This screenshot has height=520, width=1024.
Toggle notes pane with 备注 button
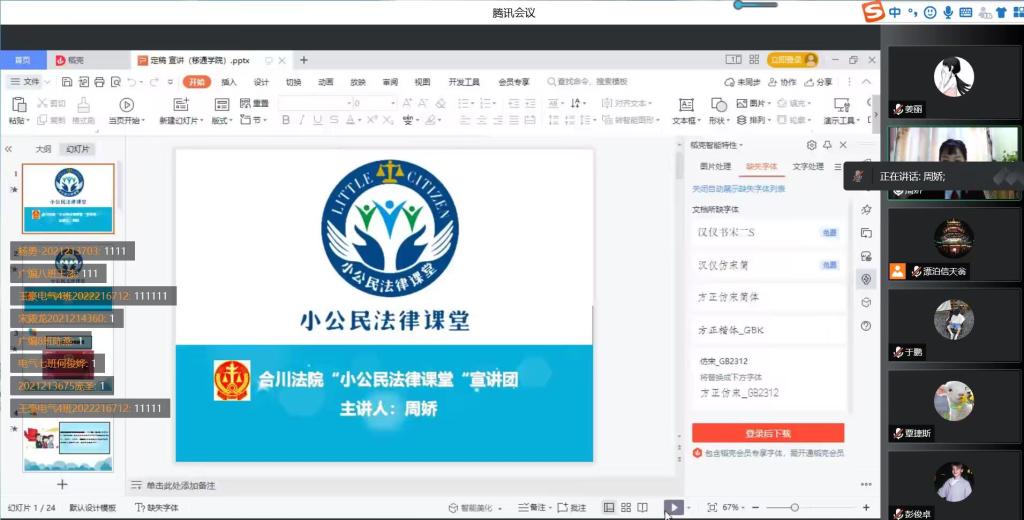(534, 508)
